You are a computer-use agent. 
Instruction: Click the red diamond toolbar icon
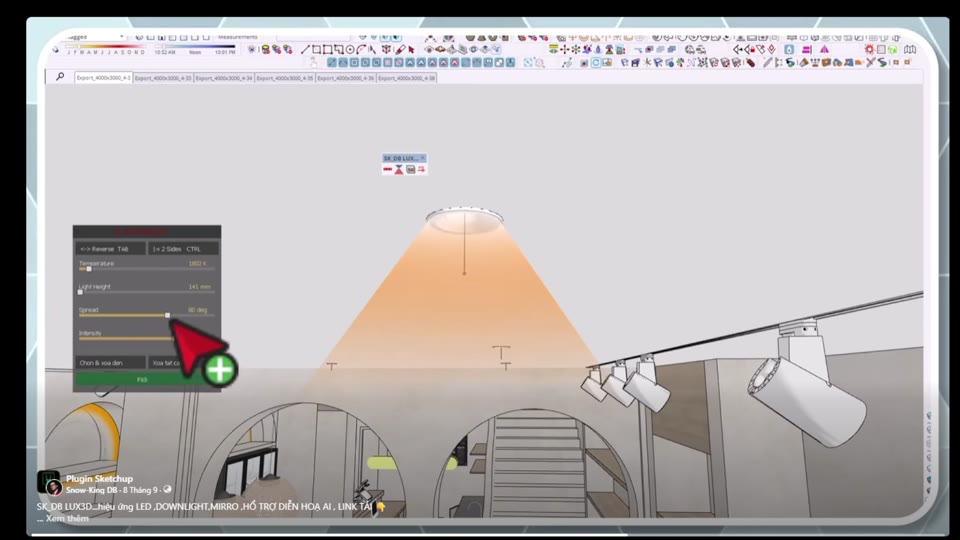coord(771,49)
